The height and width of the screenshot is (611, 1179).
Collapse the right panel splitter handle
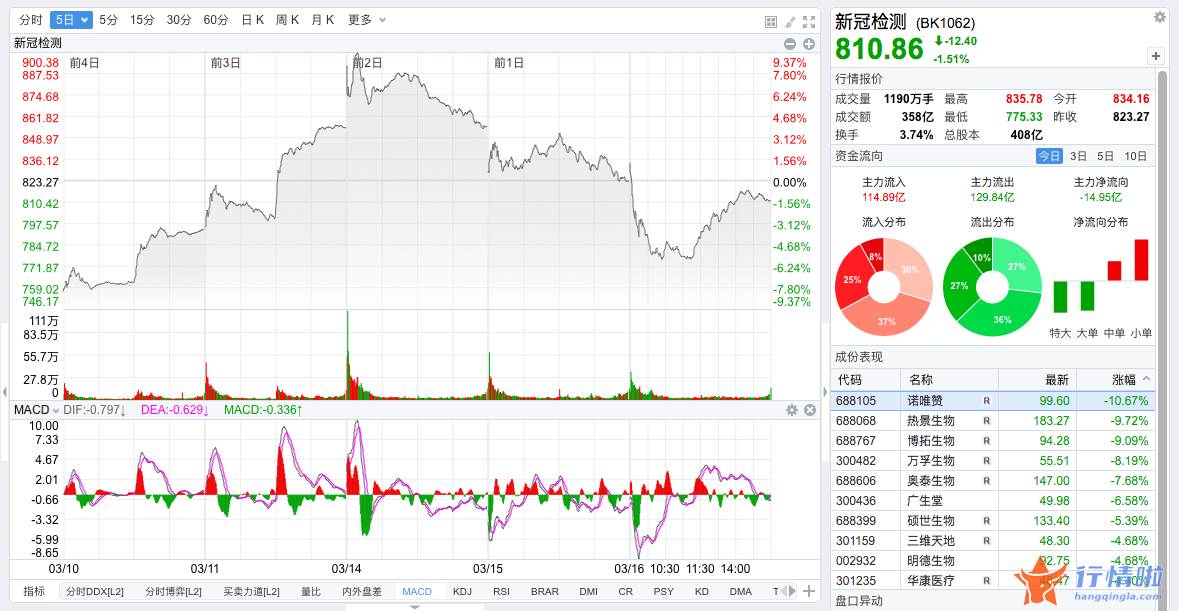(x=825, y=392)
